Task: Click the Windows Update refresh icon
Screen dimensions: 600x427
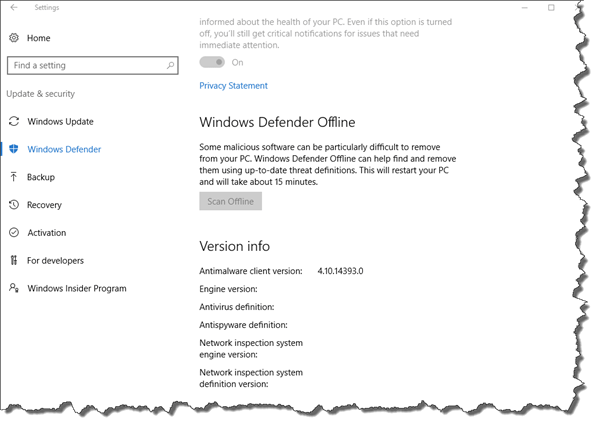Action: click(x=14, y=121)
